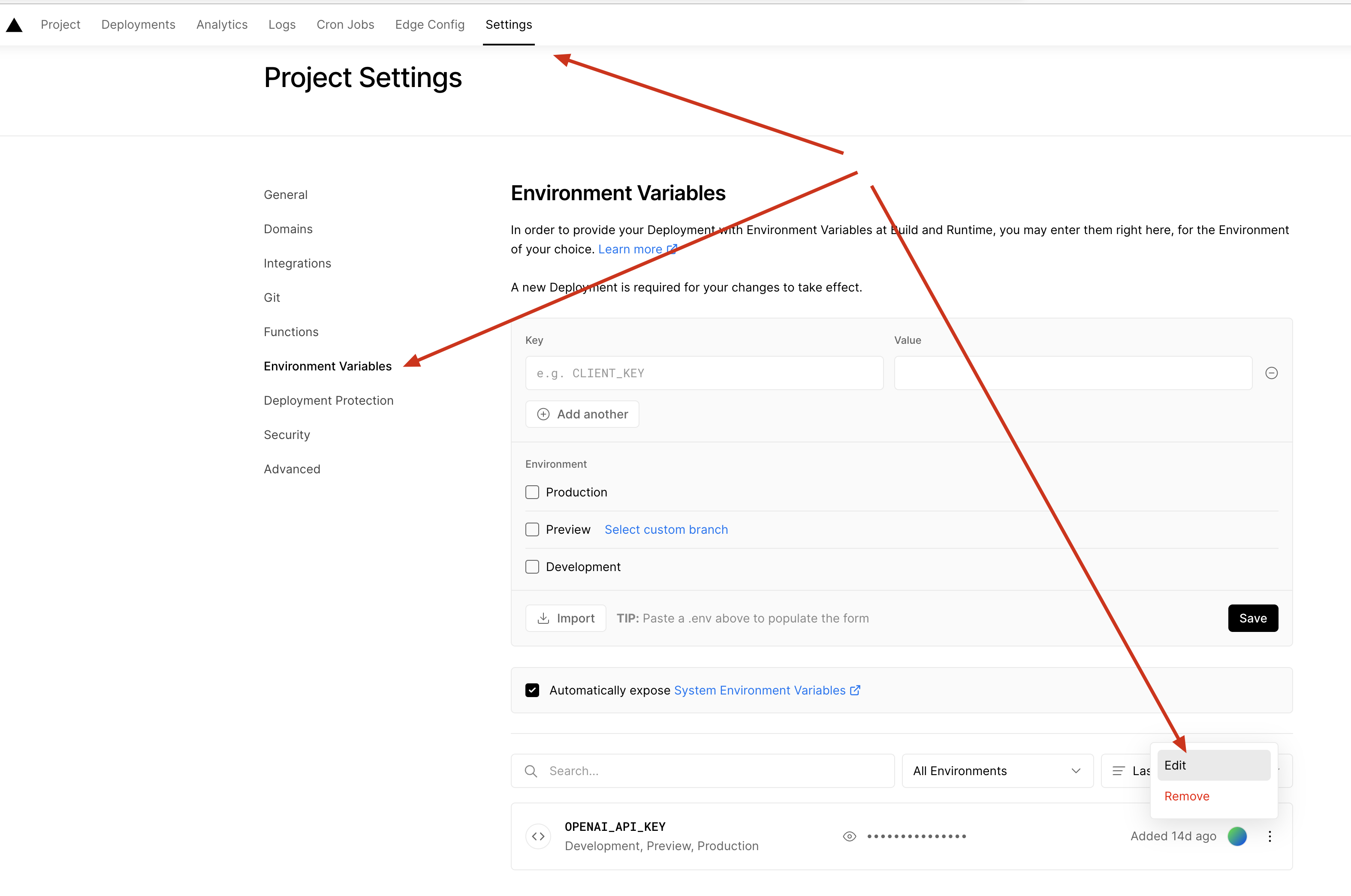The width and height of the screenshot is (1351, 896).
Task: Expand the All Environments dropdown
Action: pyautogui.click(x=997, y=771)
